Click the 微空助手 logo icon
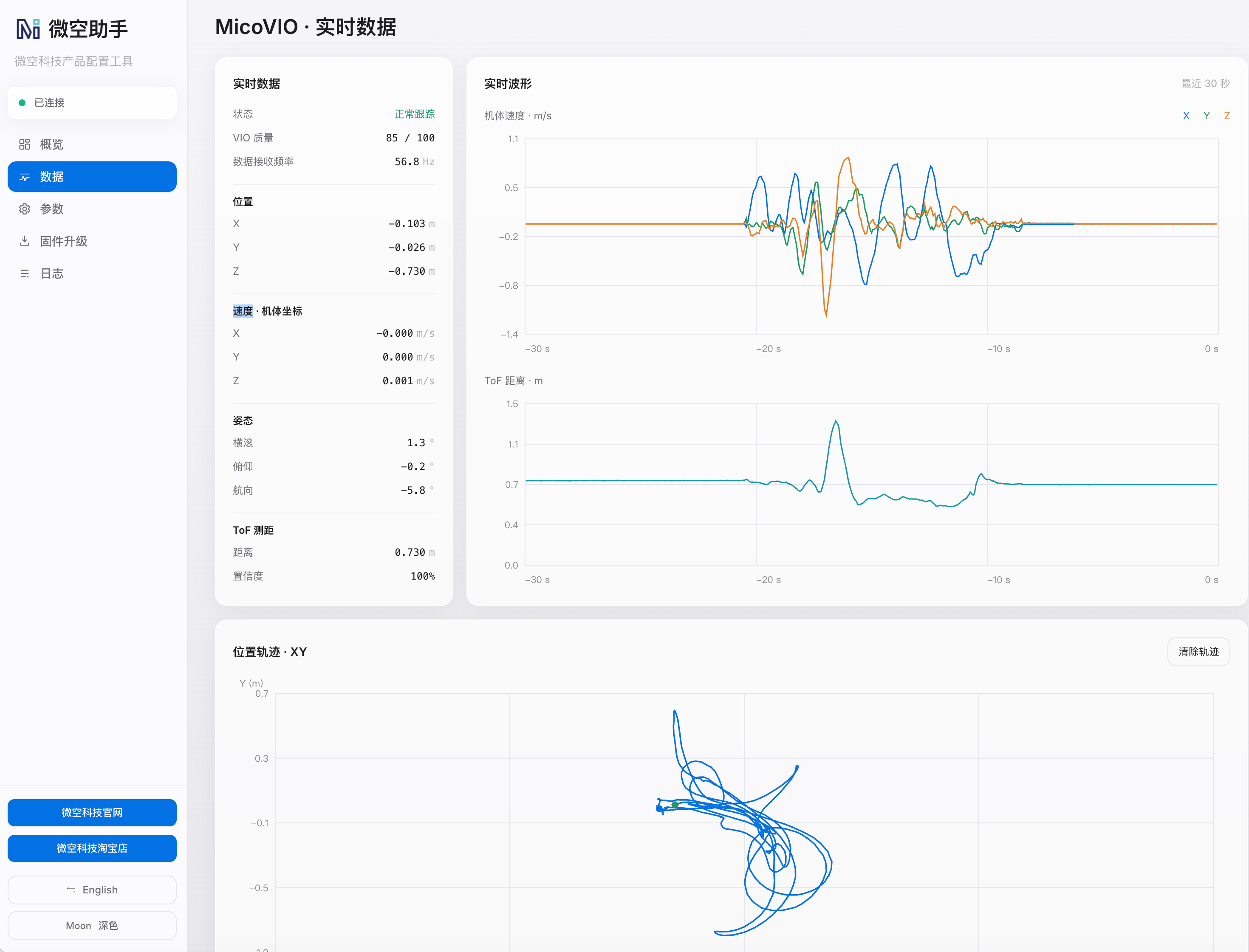 [x=28, y=29]
